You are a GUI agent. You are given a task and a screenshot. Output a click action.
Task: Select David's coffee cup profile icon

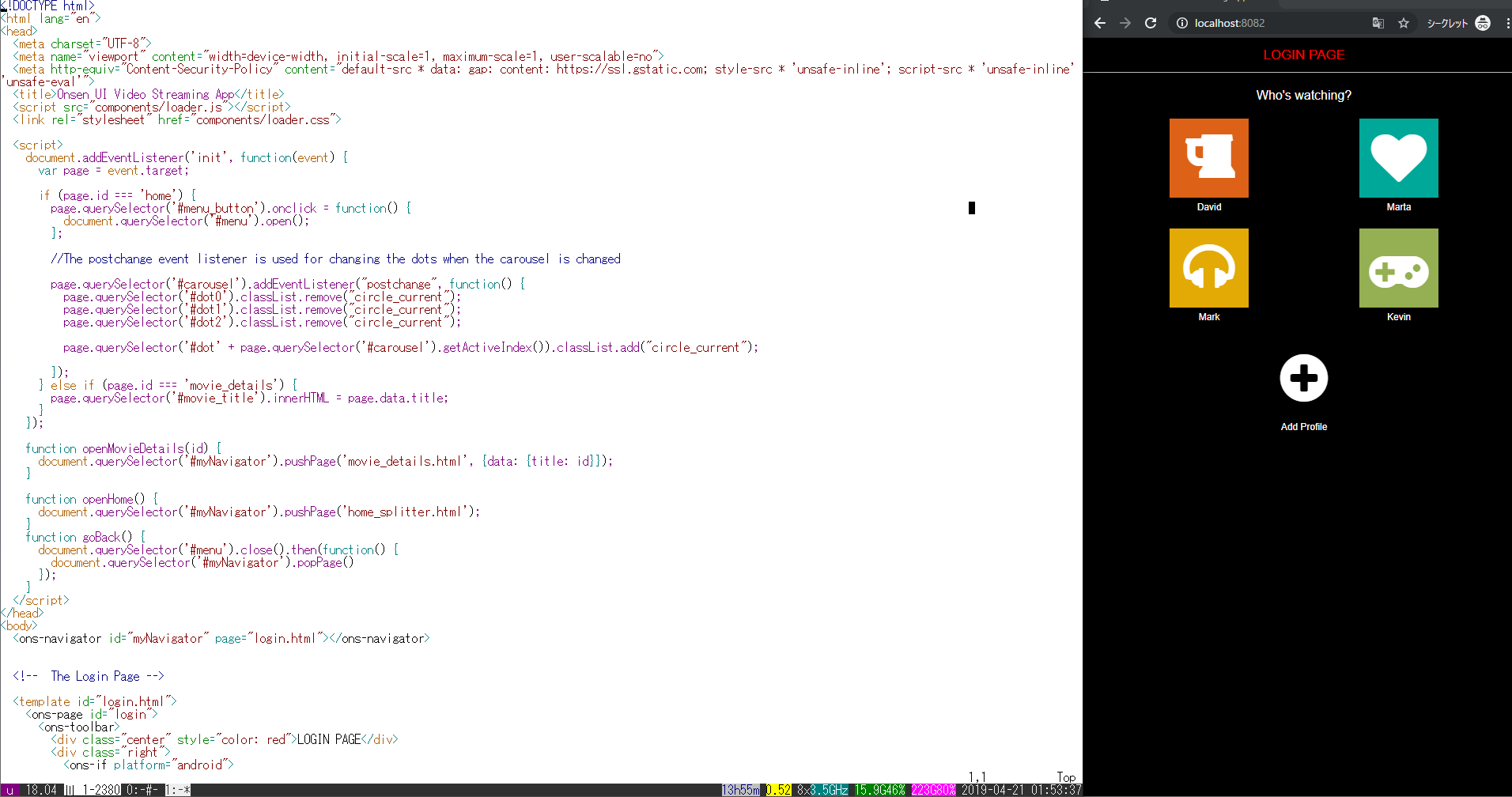tap(1208, 158)
